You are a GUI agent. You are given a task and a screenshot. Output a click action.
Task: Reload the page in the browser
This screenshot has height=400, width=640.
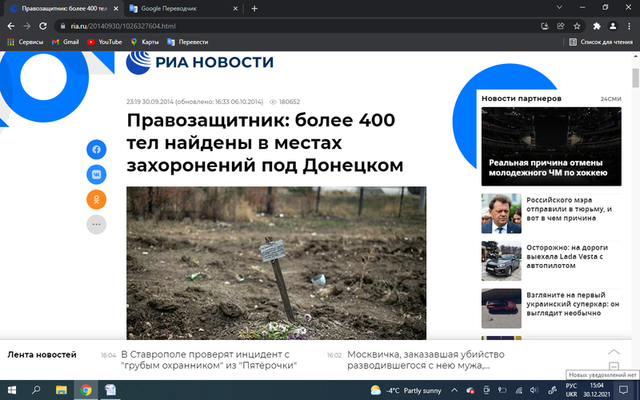(x=44, y=25)
